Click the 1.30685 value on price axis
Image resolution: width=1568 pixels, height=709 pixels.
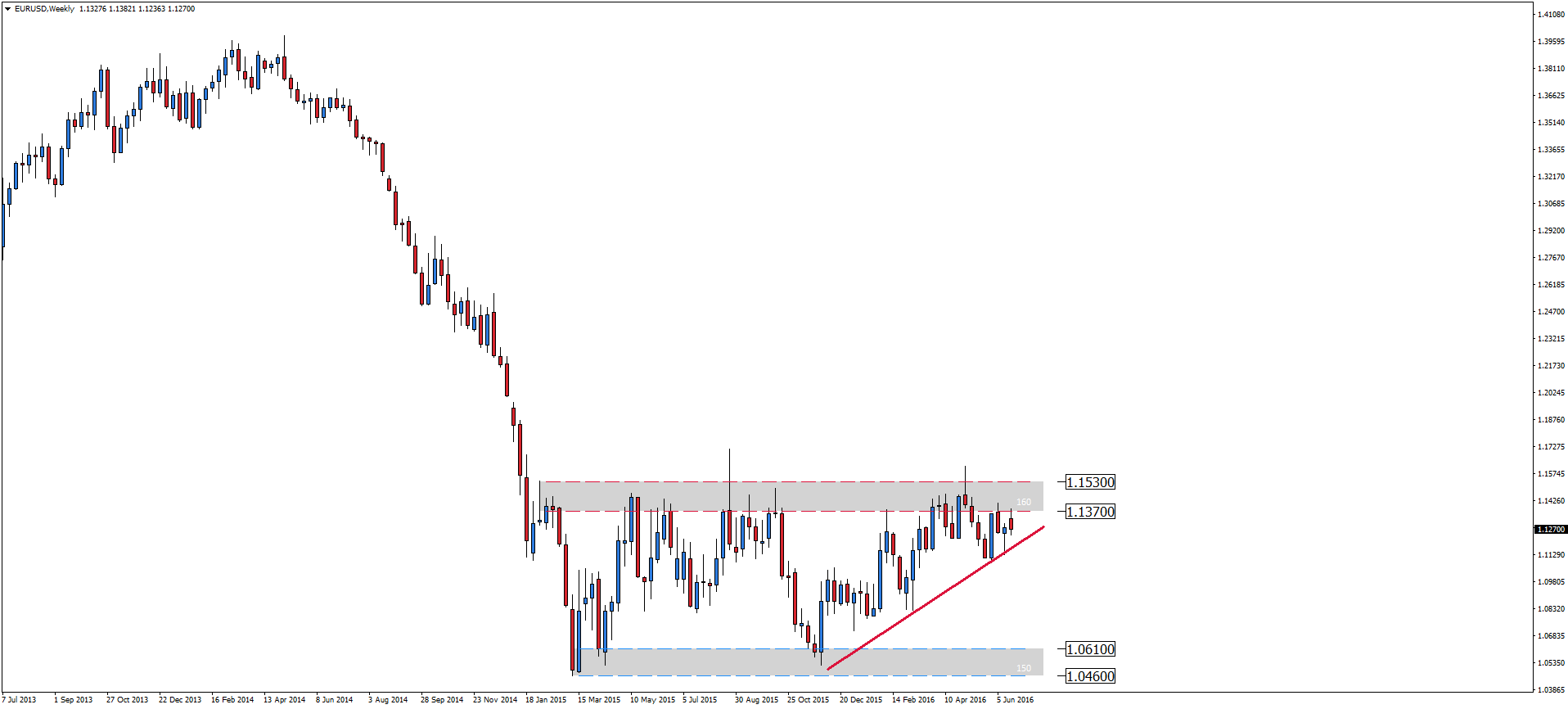tap(1551, 204)
